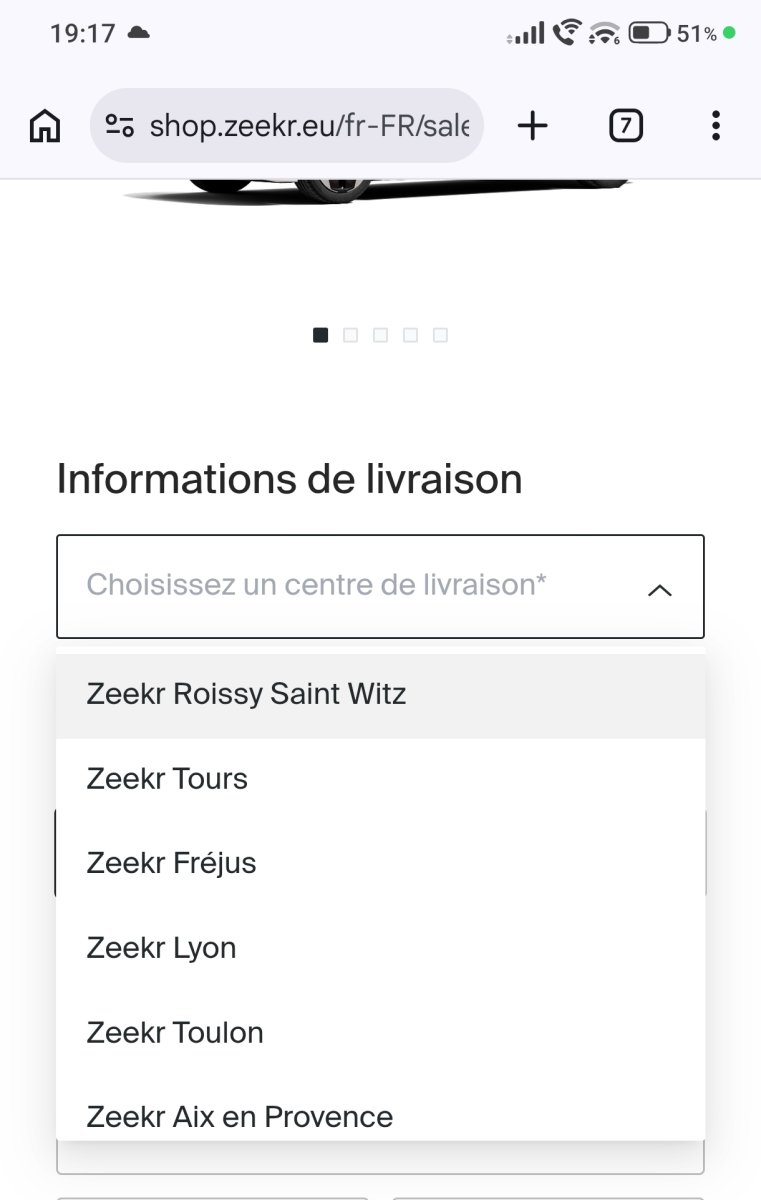
Task: Pick Zeekr Lyon delivery center
Action: [380, 948]
